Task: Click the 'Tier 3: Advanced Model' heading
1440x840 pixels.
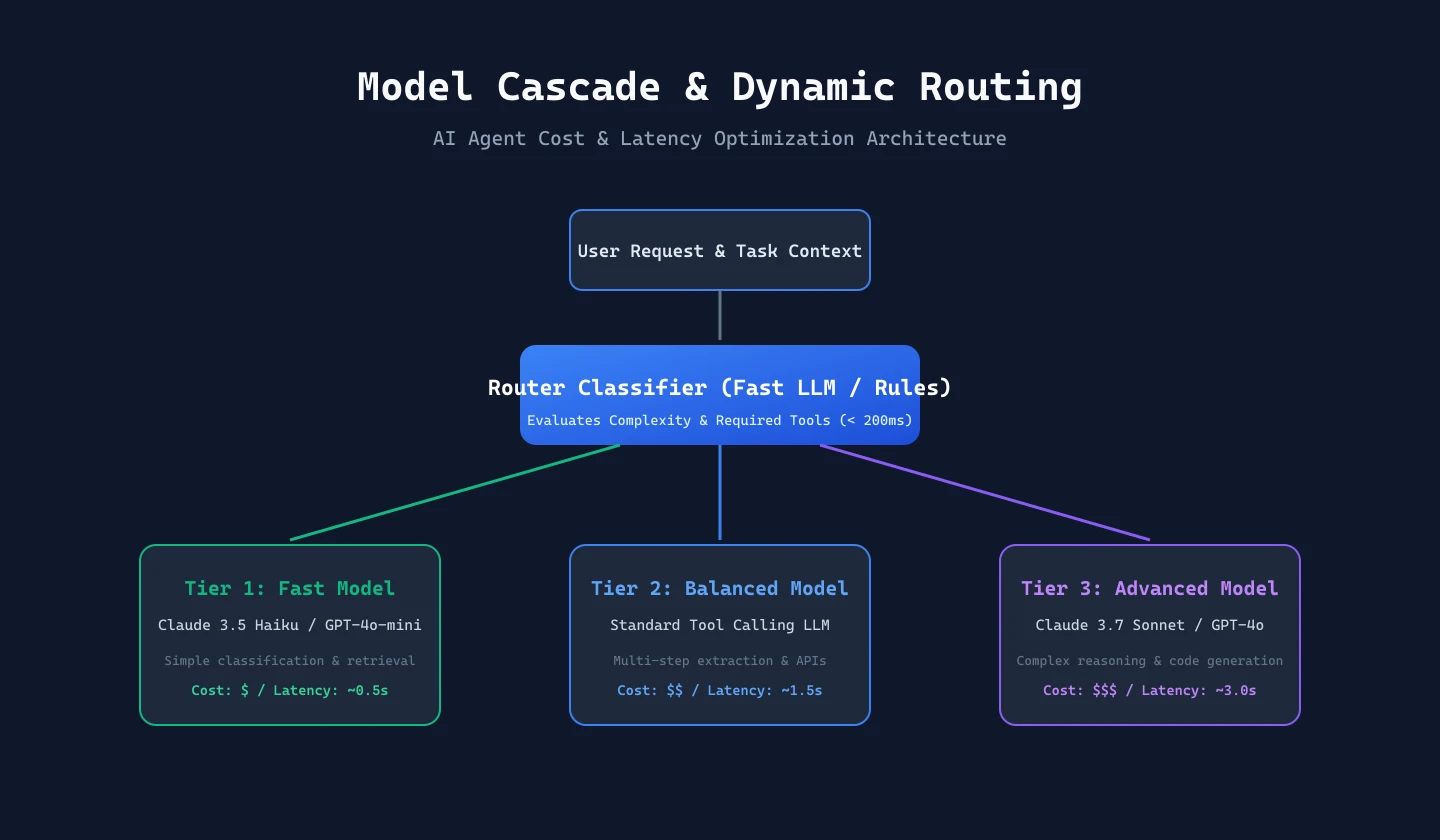Action: point(1150,588)
